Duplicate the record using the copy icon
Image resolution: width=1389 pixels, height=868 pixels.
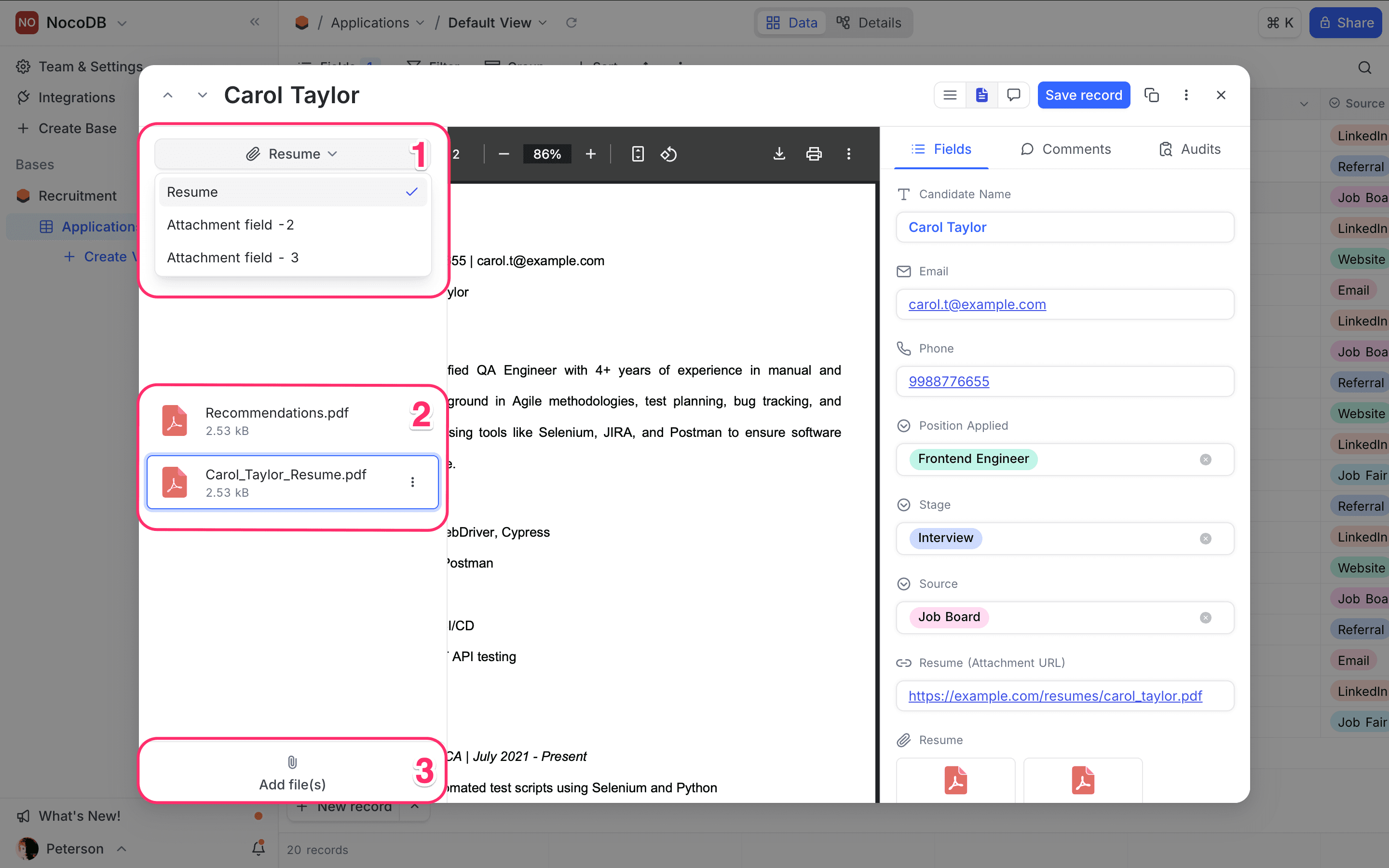(x=1152, y=95)
